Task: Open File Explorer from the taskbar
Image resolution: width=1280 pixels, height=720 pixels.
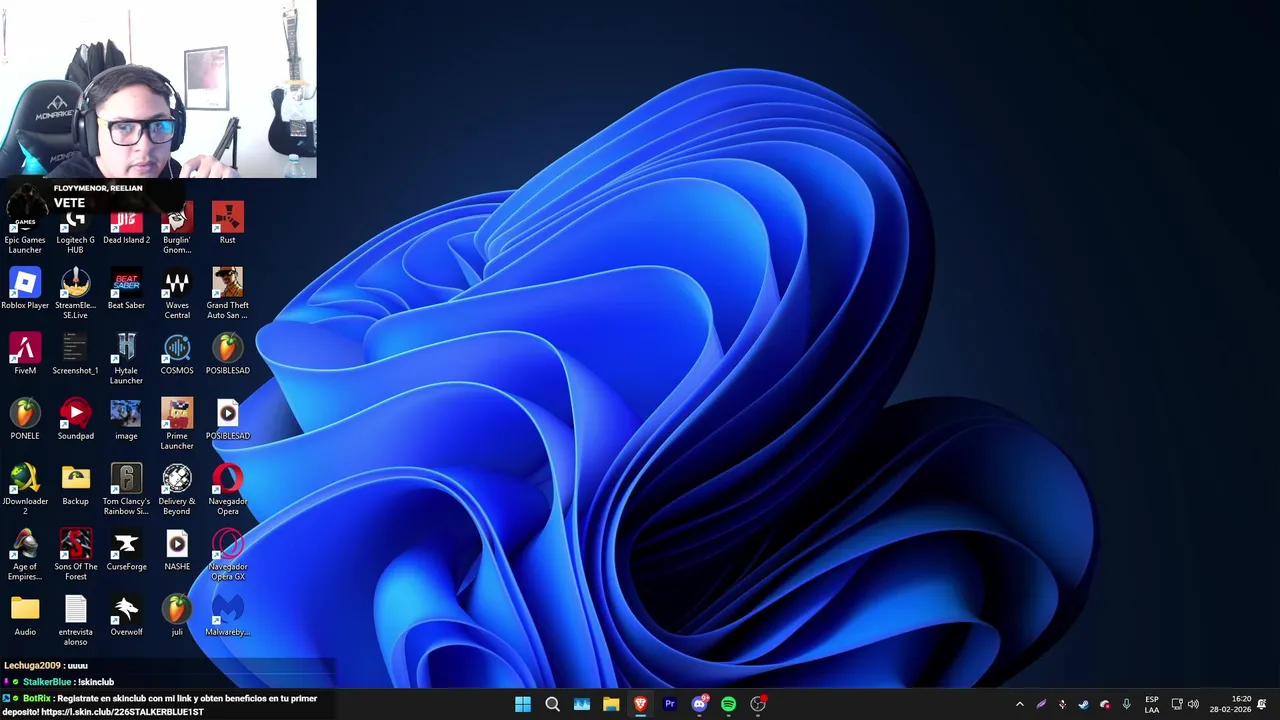Action: 611,704
